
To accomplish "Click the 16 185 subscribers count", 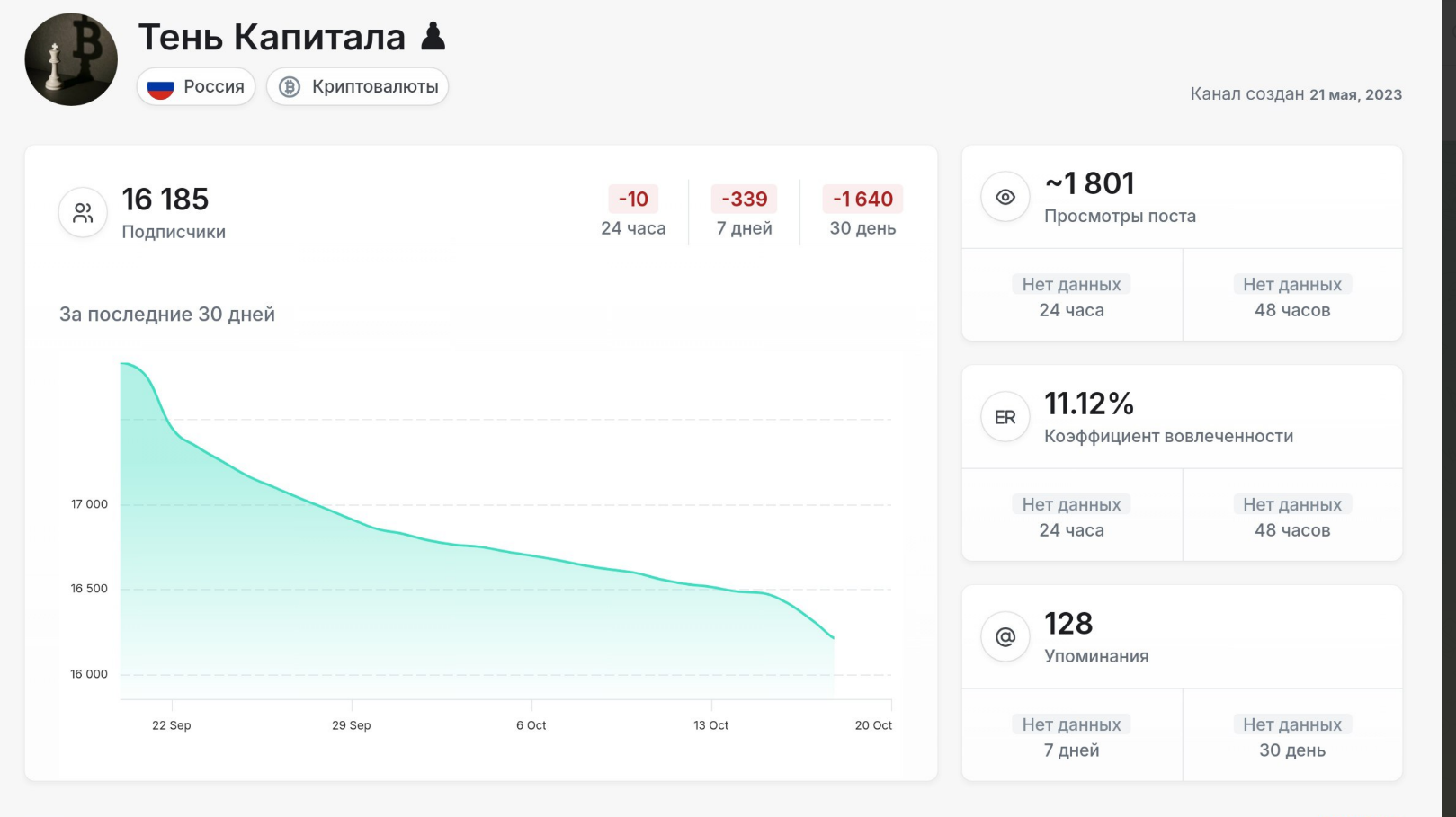I will [x=165, y=199].
